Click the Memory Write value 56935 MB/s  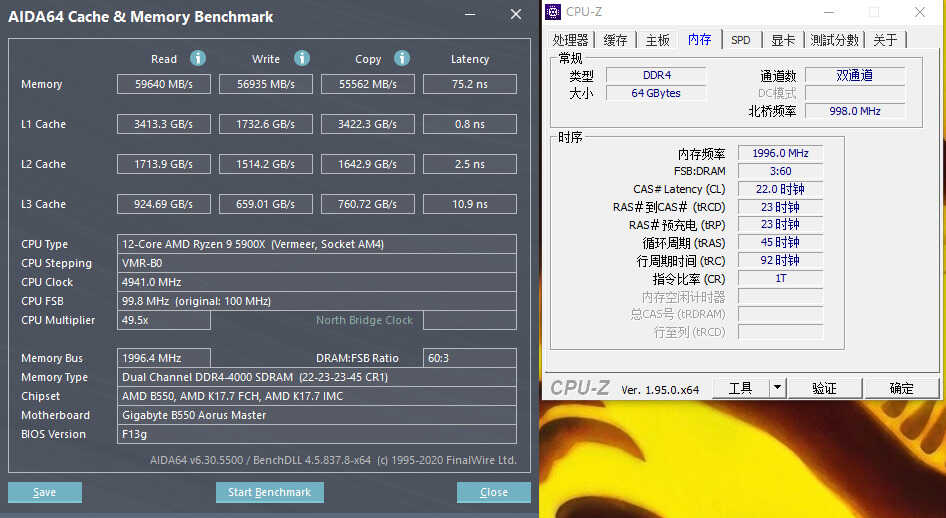pyautogui.click(x=265, y=84)
